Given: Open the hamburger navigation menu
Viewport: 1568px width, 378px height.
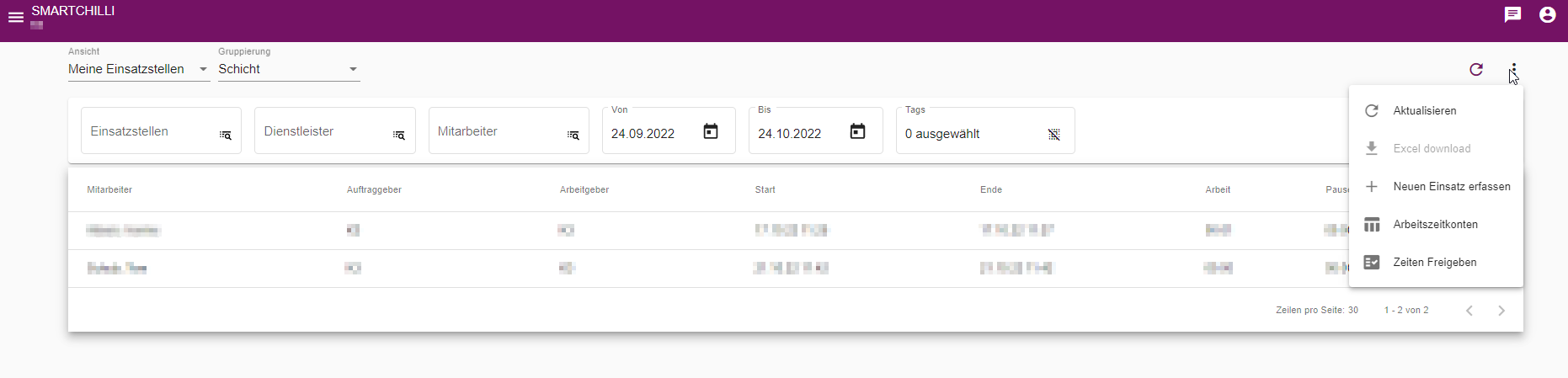Looking at the screenshot, I should click(16, 17).
